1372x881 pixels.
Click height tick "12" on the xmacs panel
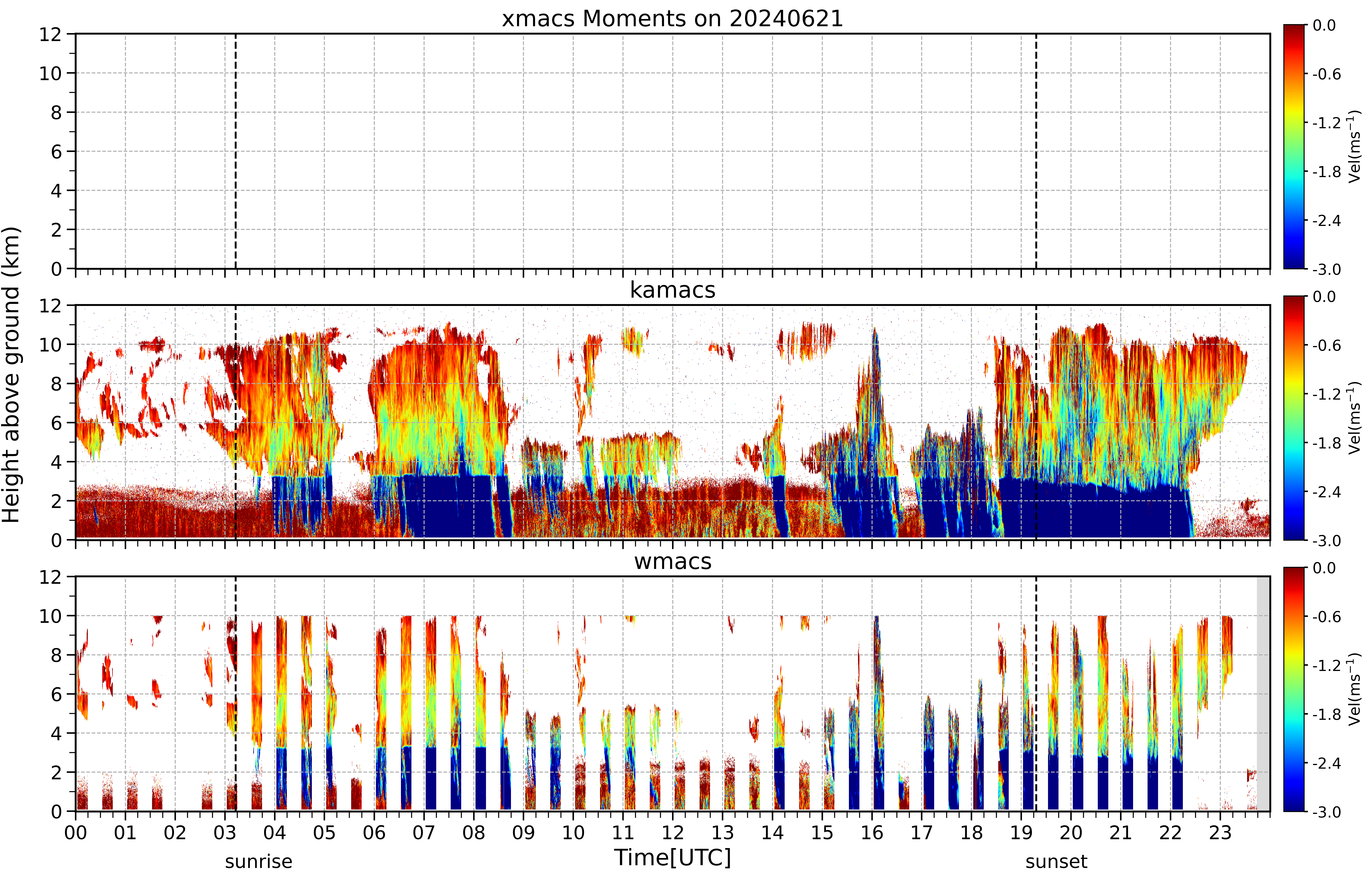tap(50, 34)
